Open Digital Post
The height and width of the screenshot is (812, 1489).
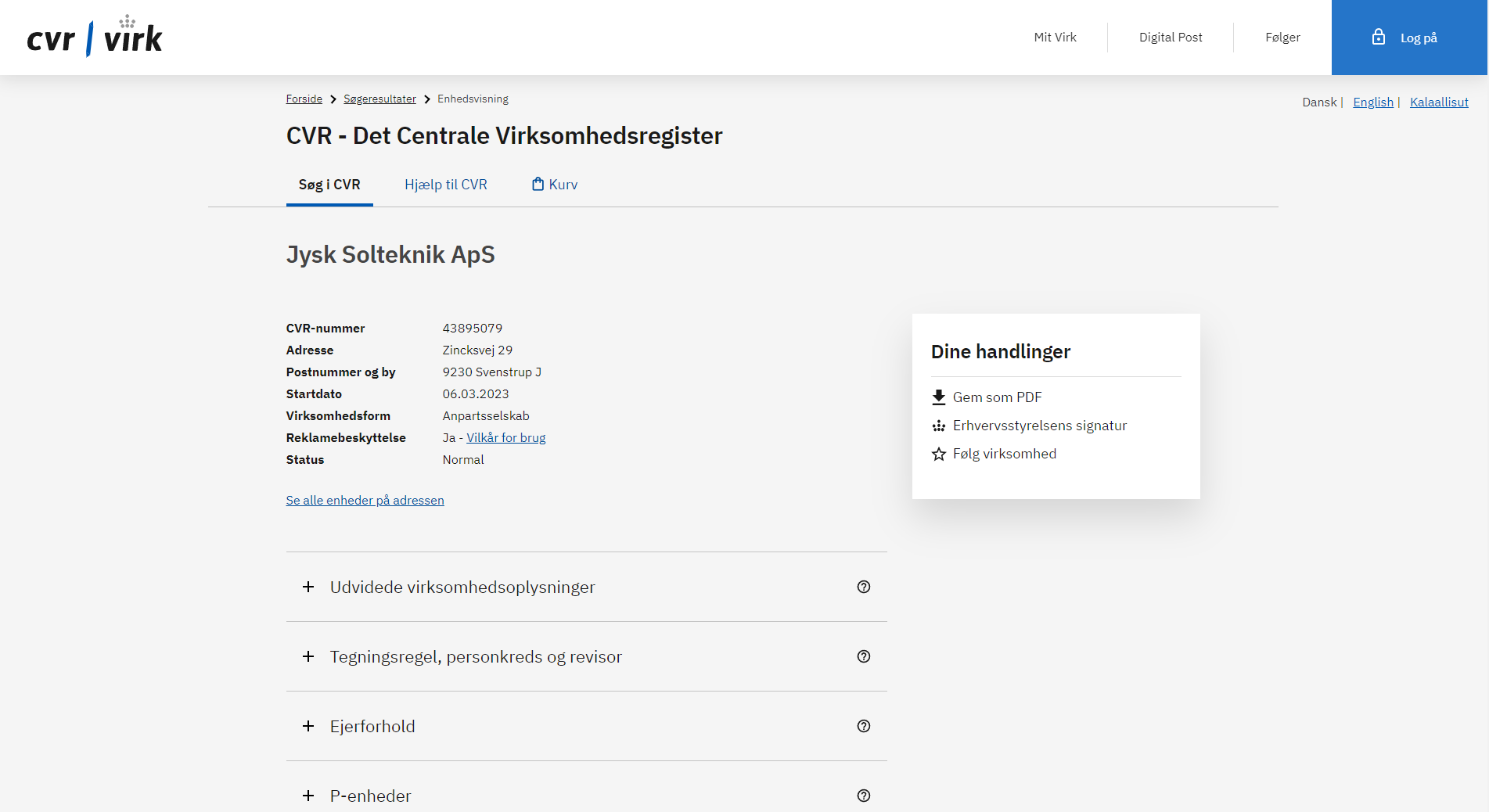1171,37
